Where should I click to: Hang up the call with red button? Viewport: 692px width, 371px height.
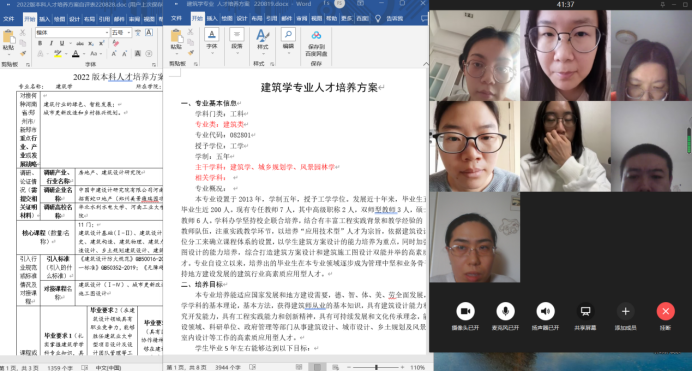click(x=666, y=311)
